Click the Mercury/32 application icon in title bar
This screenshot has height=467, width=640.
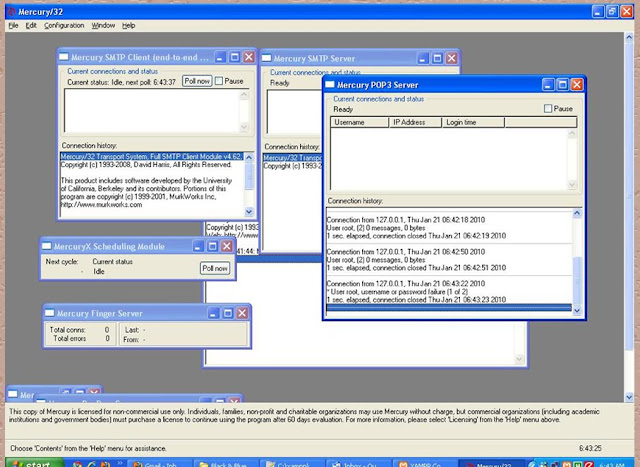11,12
